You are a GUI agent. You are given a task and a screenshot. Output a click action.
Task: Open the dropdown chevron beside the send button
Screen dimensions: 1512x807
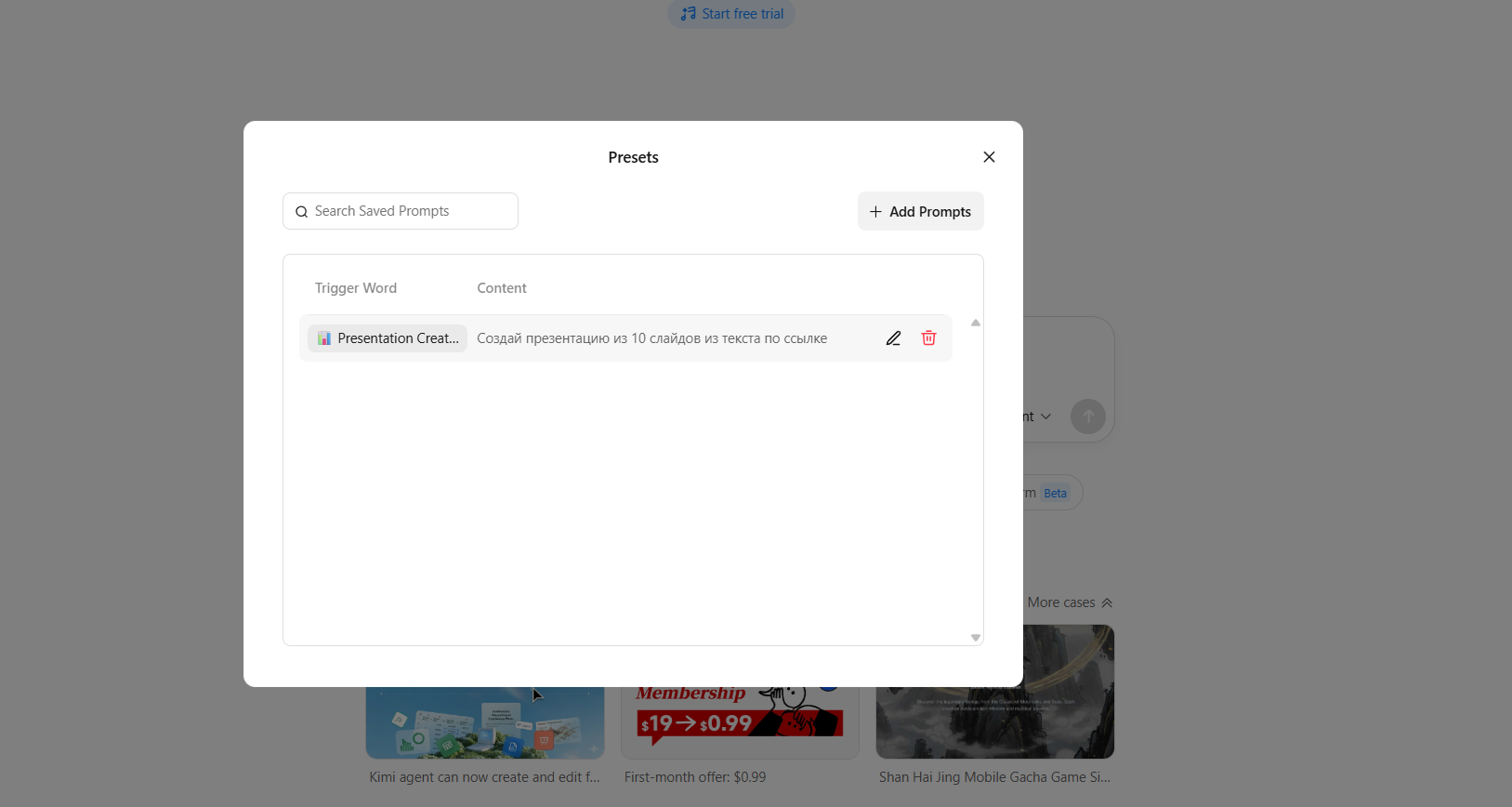point(1045,417)
